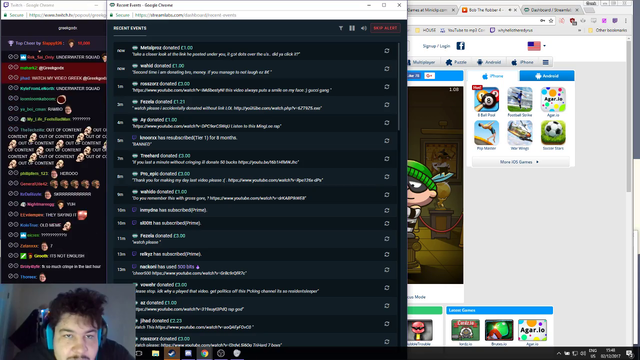
Task: Open the Other bookmarks folder
Action: pyautogui.click(x=607, y=30)
